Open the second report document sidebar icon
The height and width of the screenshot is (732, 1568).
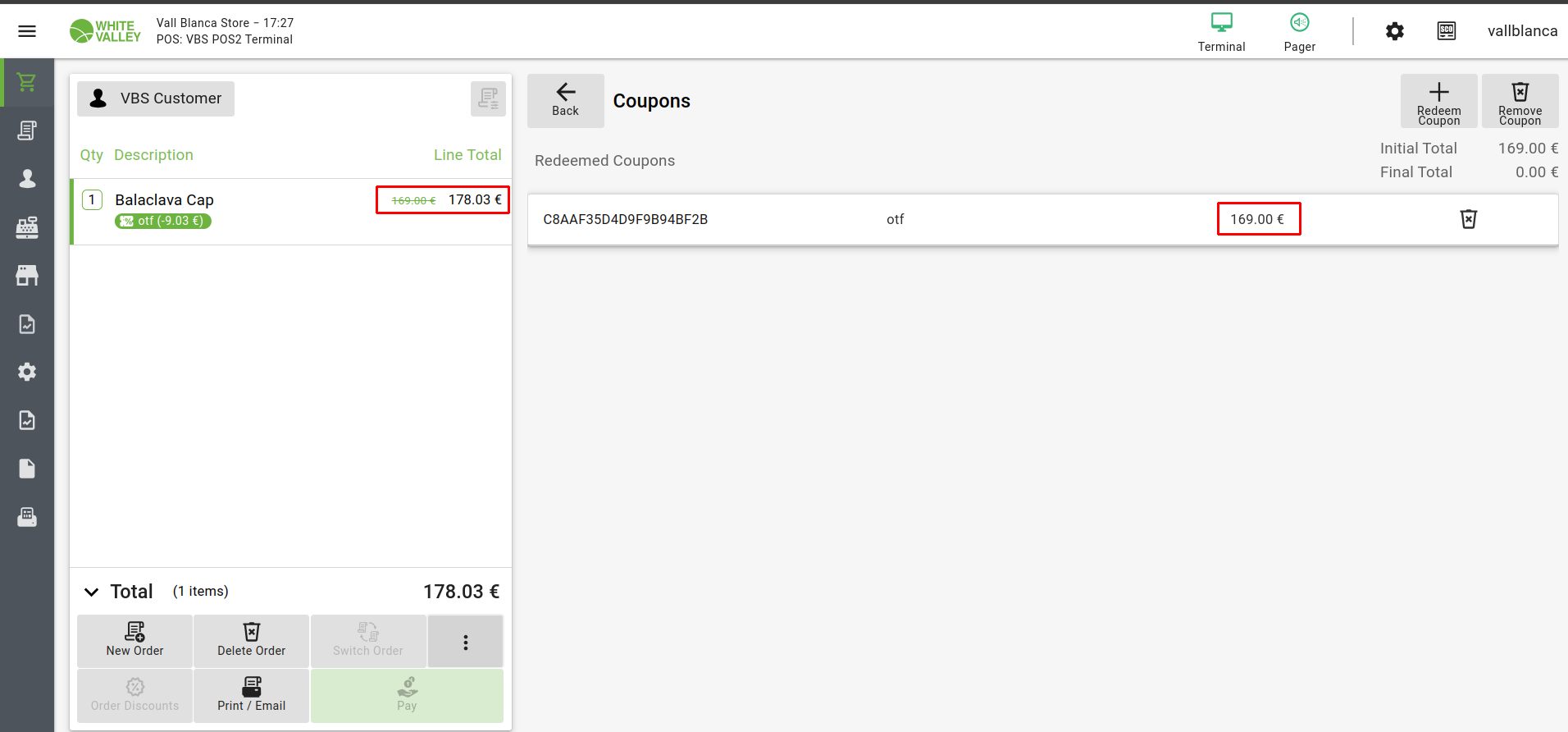pyautogui.click(x=27, y=420)
